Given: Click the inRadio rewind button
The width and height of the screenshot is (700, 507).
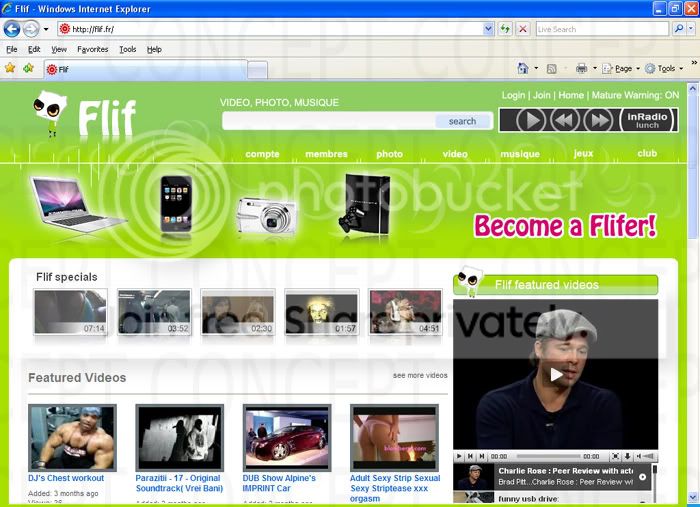Looking at the screenshot, I should click(x=565, y=120).
